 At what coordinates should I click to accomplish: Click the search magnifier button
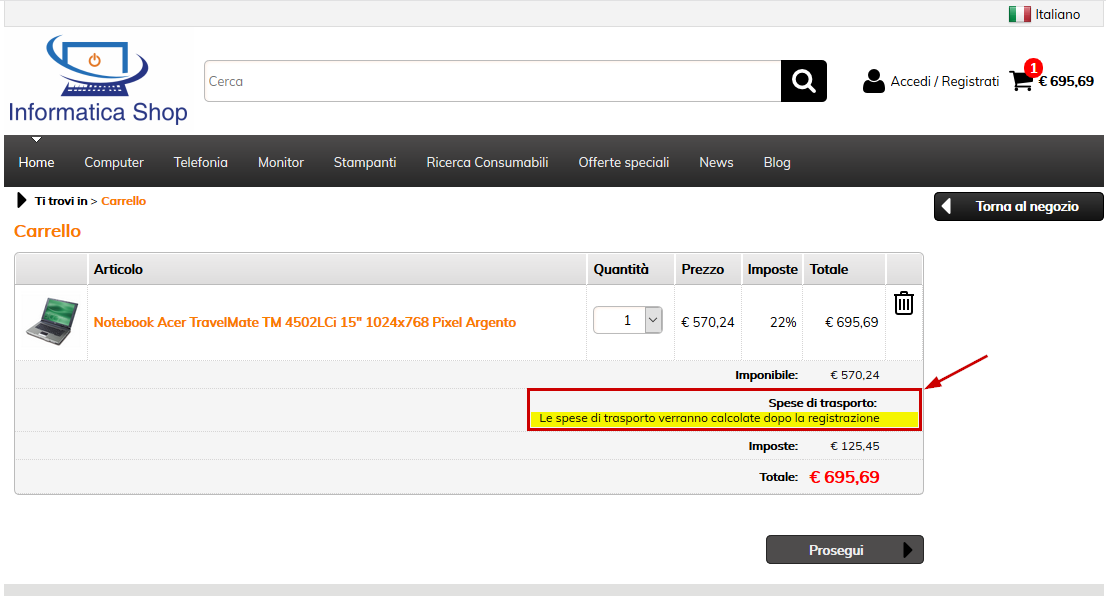(803, 81)
